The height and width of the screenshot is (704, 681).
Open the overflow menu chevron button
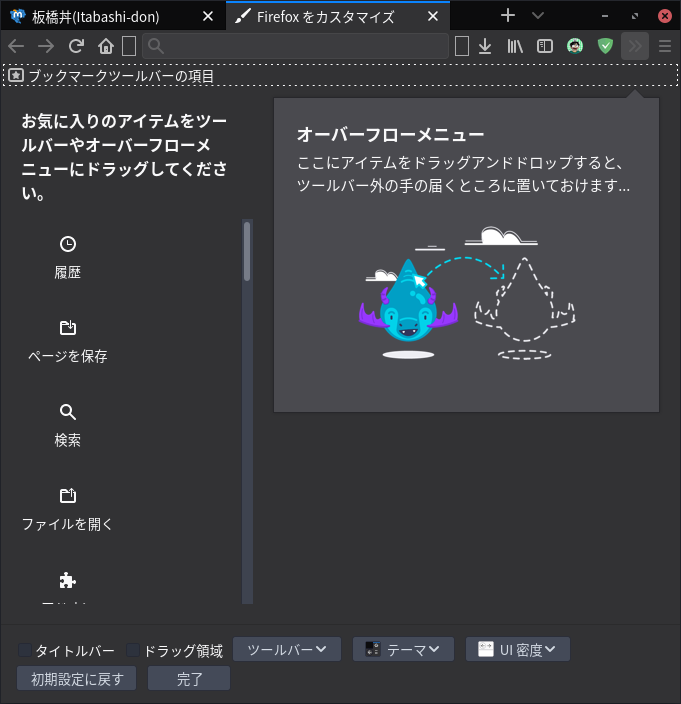[x=635, y=46]
